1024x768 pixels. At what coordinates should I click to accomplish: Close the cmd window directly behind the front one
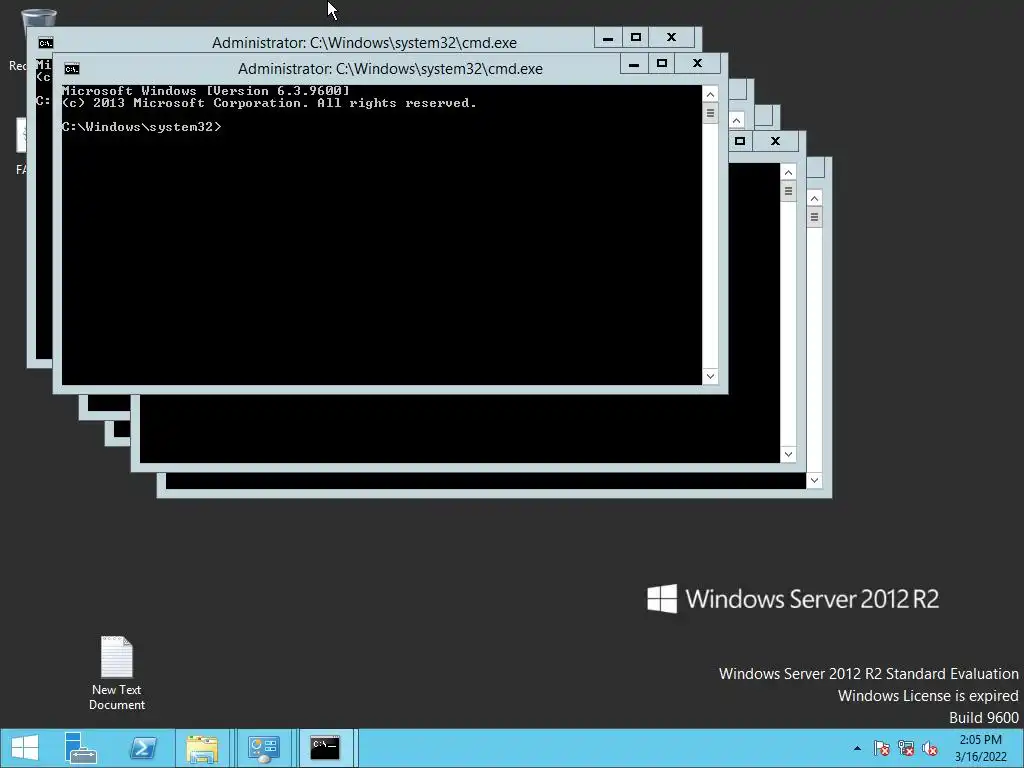pyautogui.click(x=671, y=37)
